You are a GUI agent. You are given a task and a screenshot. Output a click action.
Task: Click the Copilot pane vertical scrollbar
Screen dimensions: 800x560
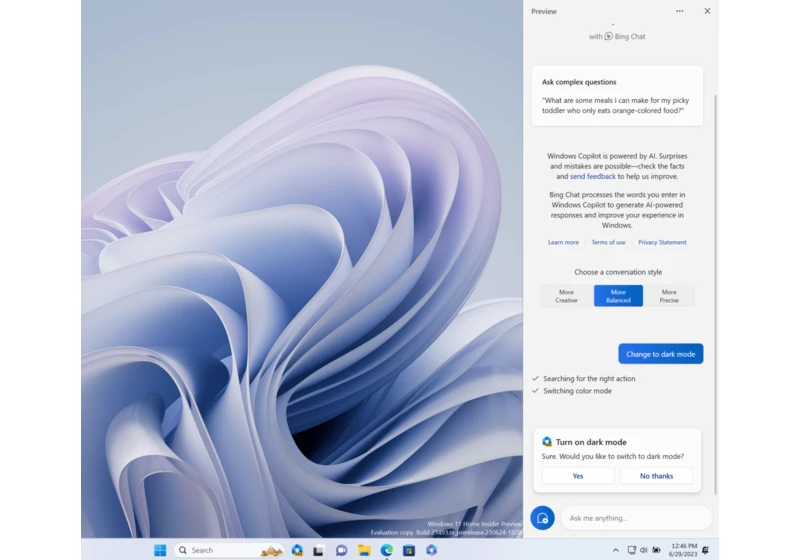click(715, 294)
